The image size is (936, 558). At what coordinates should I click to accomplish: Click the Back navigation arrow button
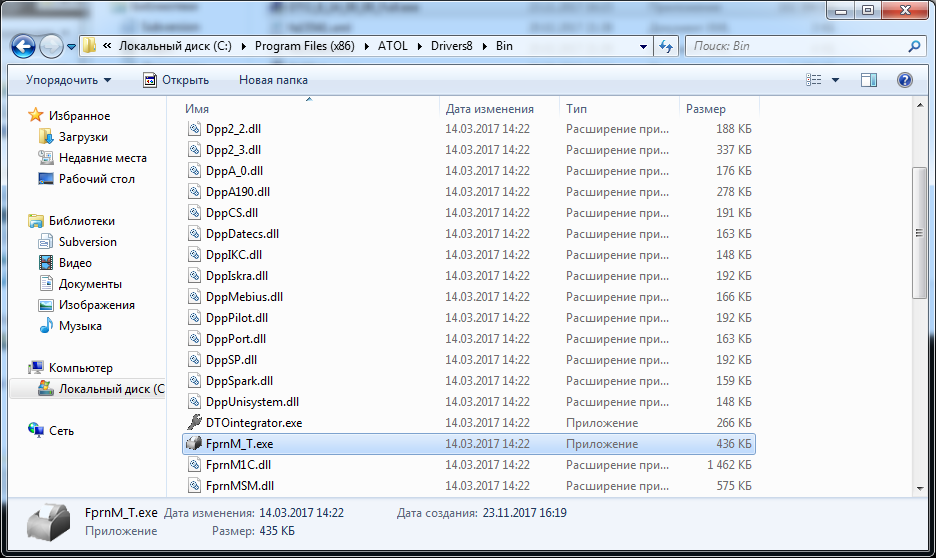click(x=23, y=46)
